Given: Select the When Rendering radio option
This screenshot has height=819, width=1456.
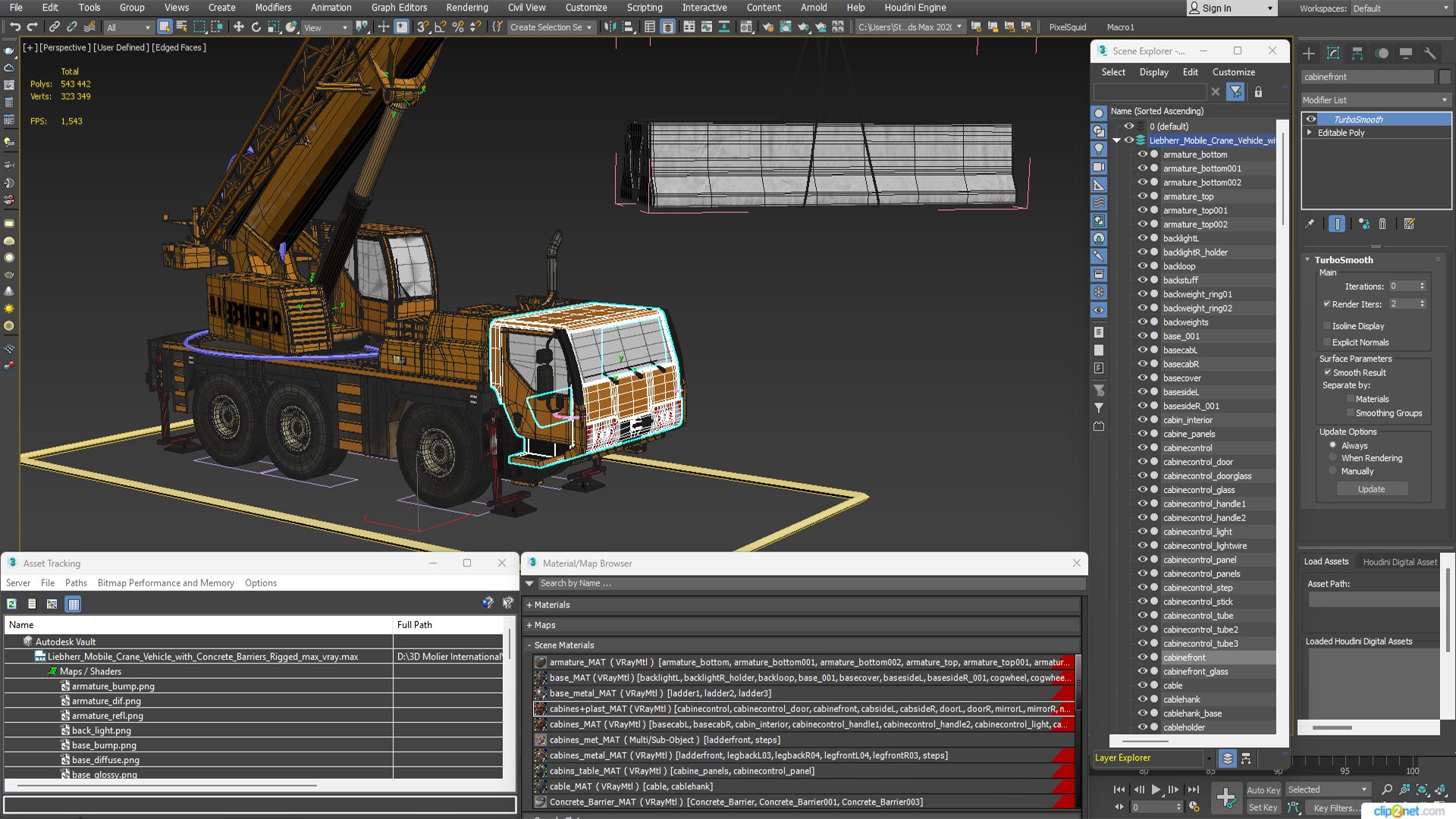Looking at the screenshot, I should (x=1332, y=458).
